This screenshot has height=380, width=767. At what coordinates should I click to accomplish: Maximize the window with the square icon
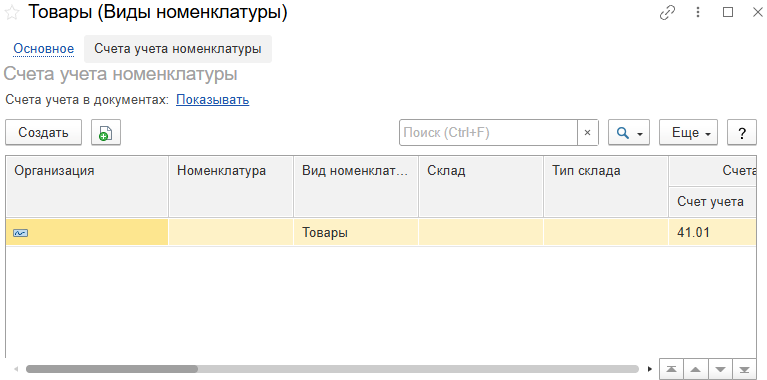(728, 13)
